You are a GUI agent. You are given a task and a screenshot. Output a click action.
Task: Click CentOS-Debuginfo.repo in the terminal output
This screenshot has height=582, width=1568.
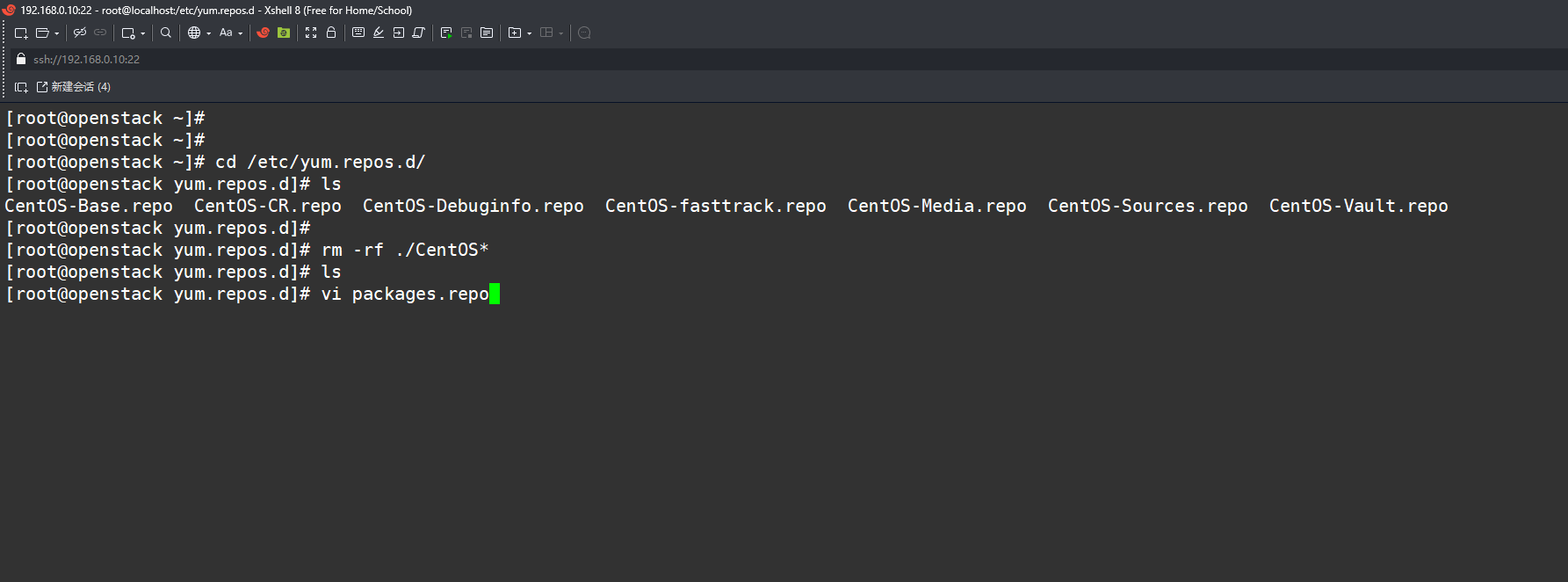pos(473,206)
